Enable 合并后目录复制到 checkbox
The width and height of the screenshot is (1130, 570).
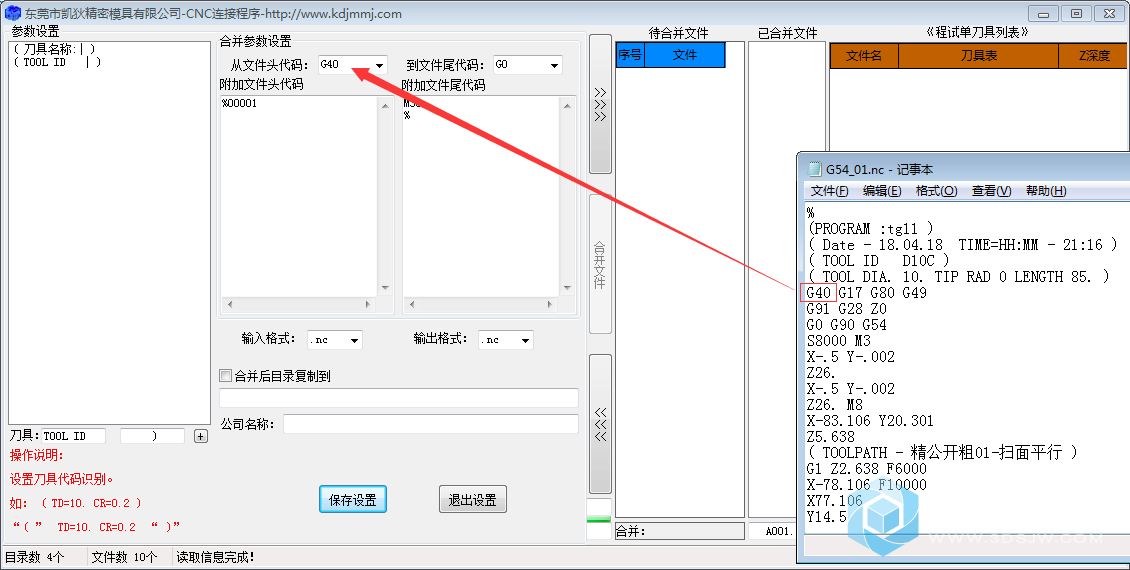click(226, 375)
